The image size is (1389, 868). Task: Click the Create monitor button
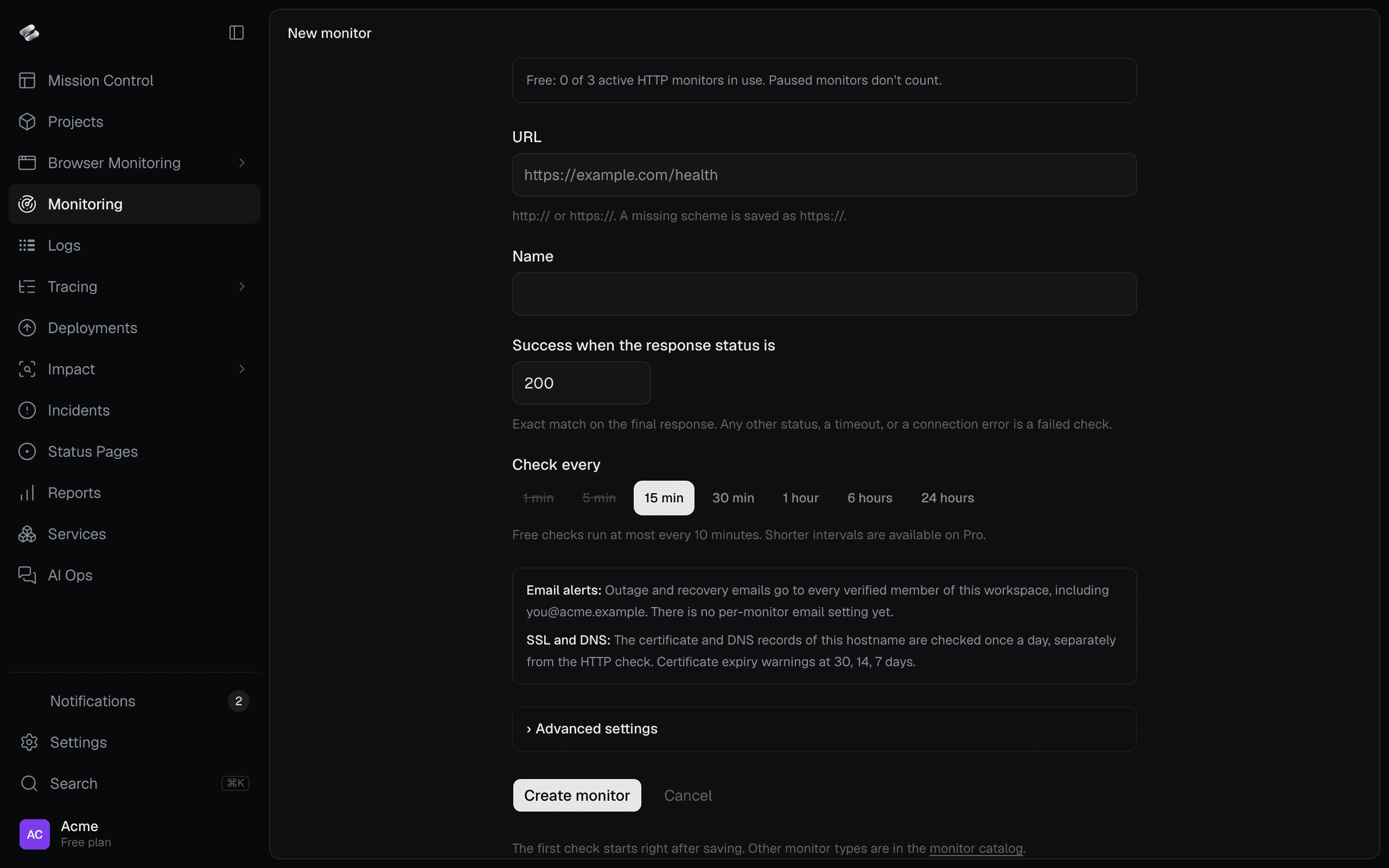click(577, 795)
